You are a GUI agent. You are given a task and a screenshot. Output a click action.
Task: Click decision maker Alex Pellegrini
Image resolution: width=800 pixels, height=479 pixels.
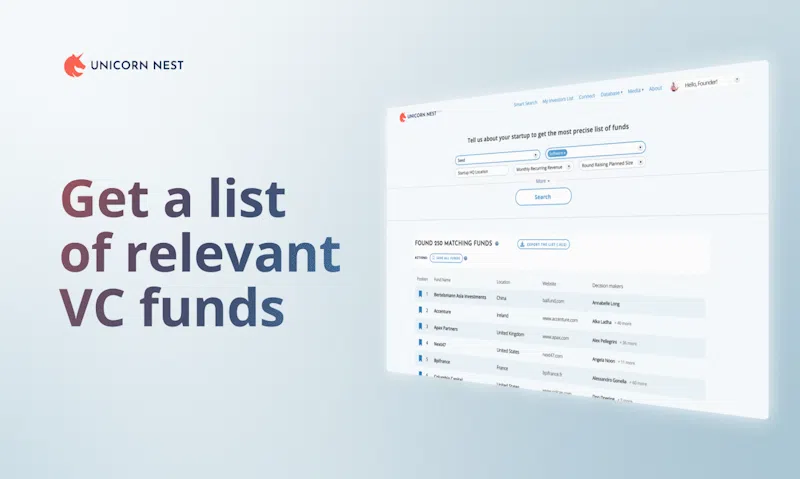[605, 341]
